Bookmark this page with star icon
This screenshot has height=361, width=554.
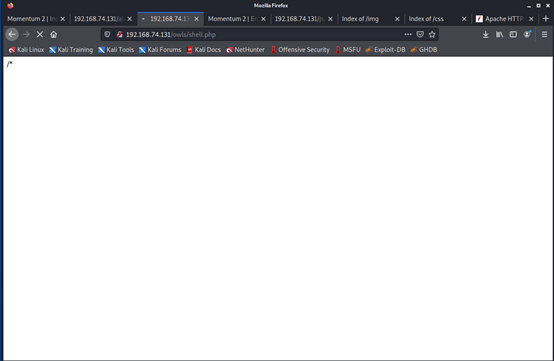coord(432,34)
